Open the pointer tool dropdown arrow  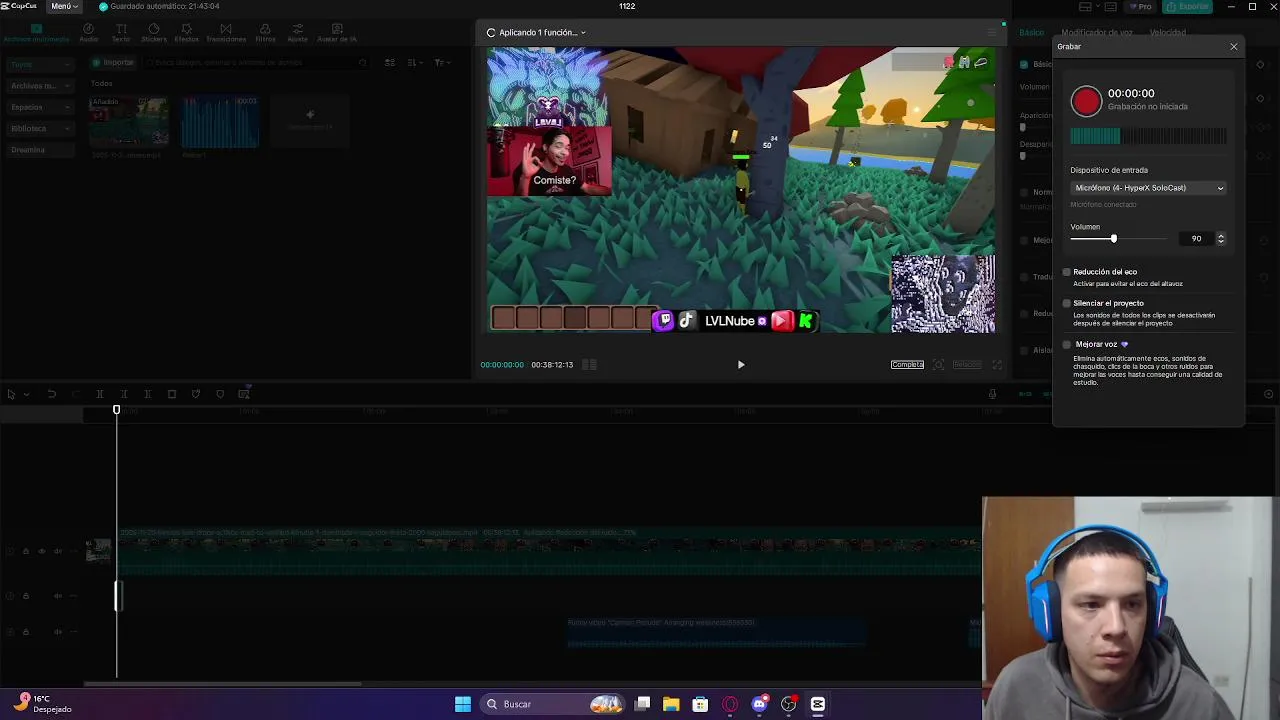click(26, 394)
